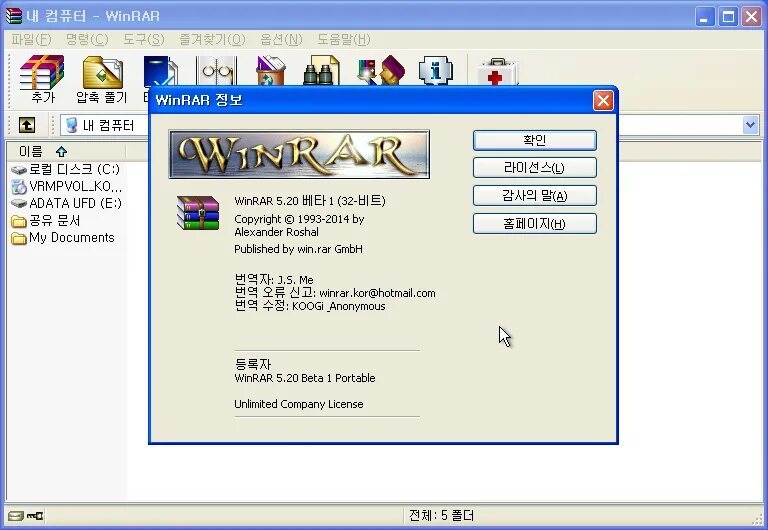Image resolution: width=768 pixels, height=530 pixels.
Task: Open the 도구(S) menu
Action: (144, 39)
